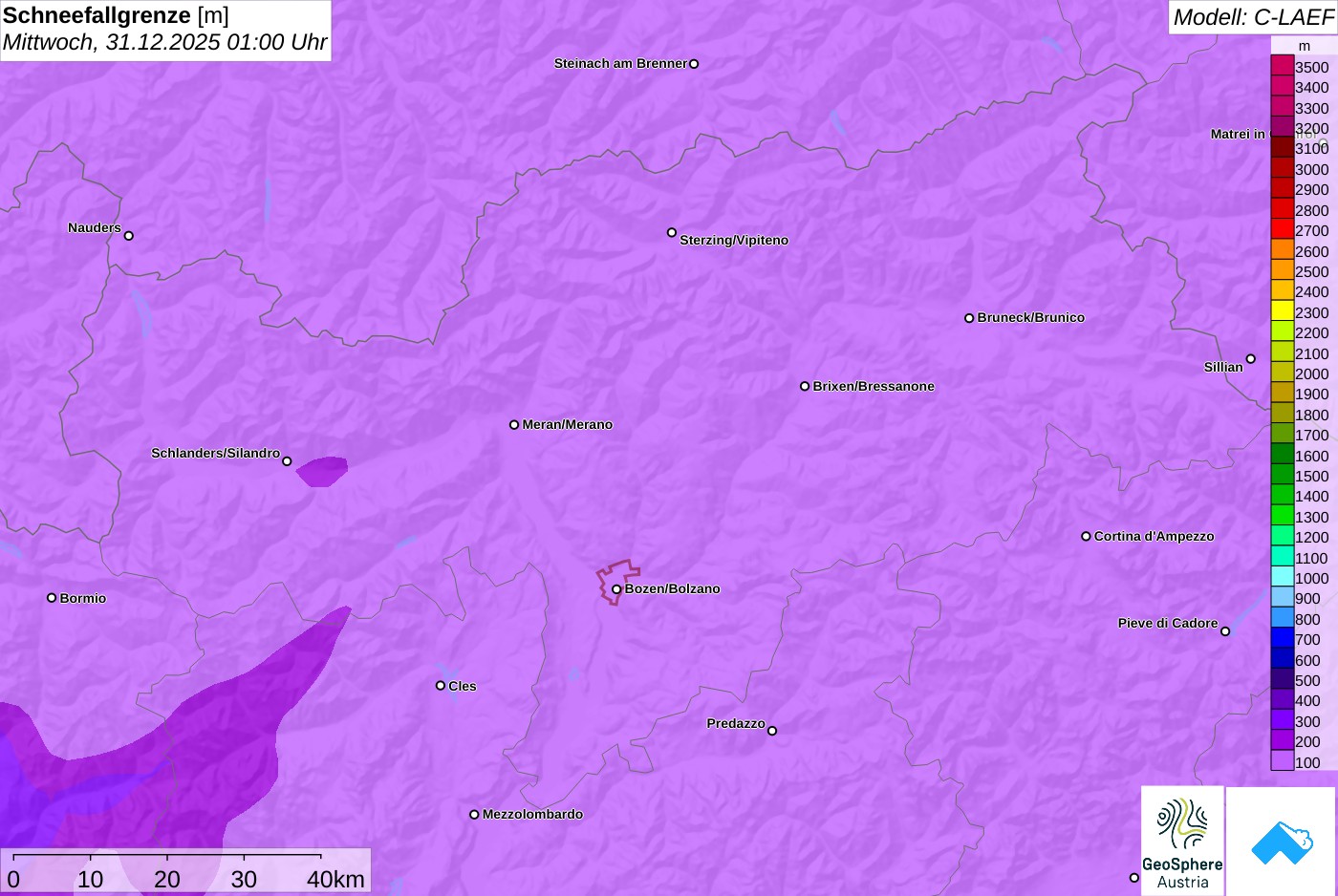Viewport: 1338px width, 896px height.
Task: Click the Sillian location dot
Action: pyautogui.click(x=1251, y=359)
